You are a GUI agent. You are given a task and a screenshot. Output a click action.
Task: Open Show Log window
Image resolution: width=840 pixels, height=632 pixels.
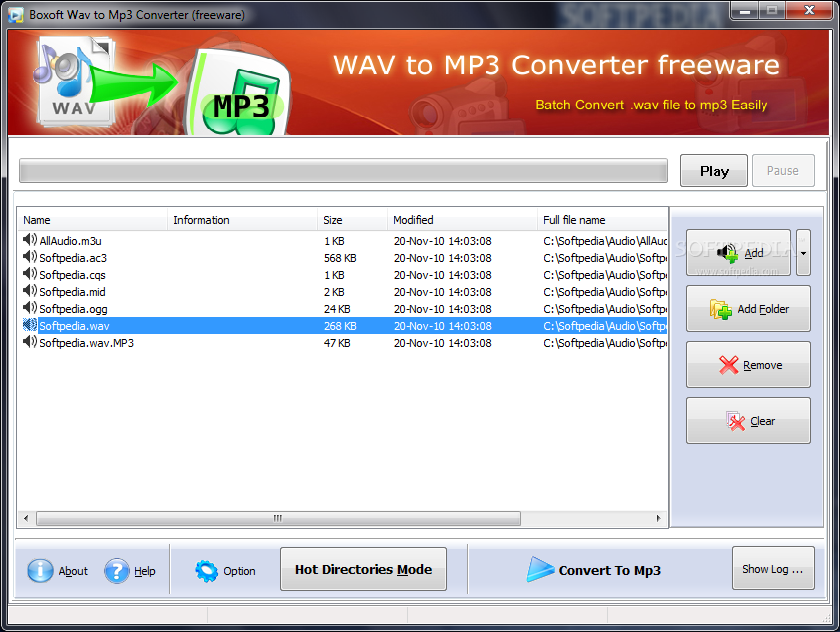773,569
